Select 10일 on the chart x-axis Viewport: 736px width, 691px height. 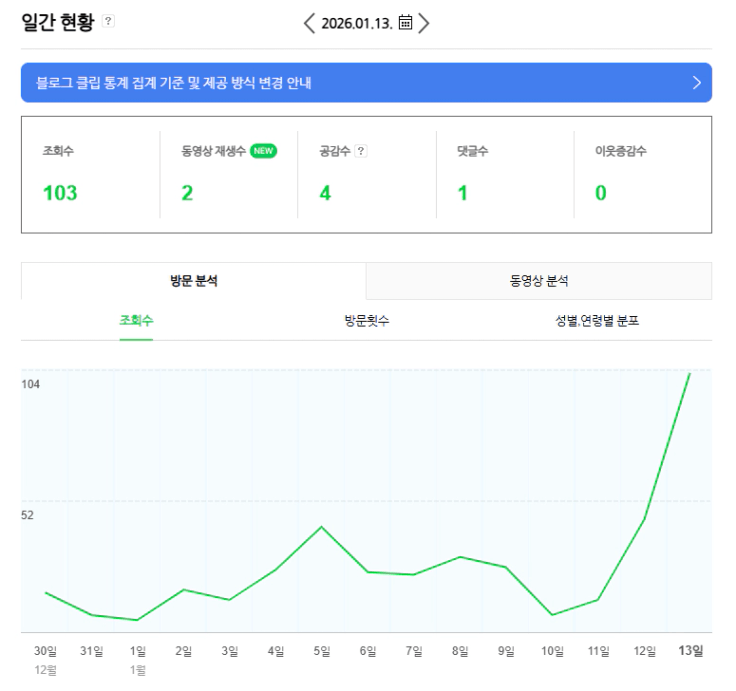point(553,651)
